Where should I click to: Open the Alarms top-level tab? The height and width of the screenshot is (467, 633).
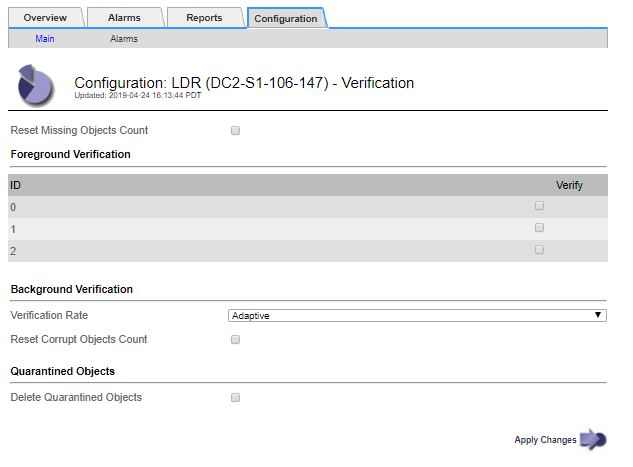124,18
